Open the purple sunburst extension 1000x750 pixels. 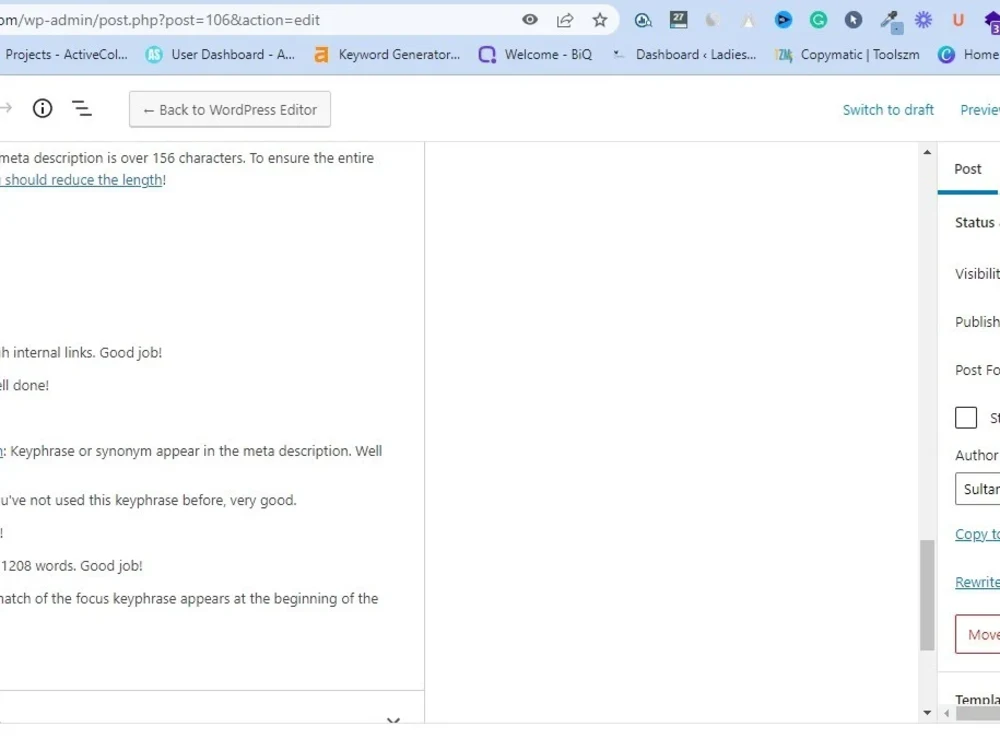coord(923,20)
